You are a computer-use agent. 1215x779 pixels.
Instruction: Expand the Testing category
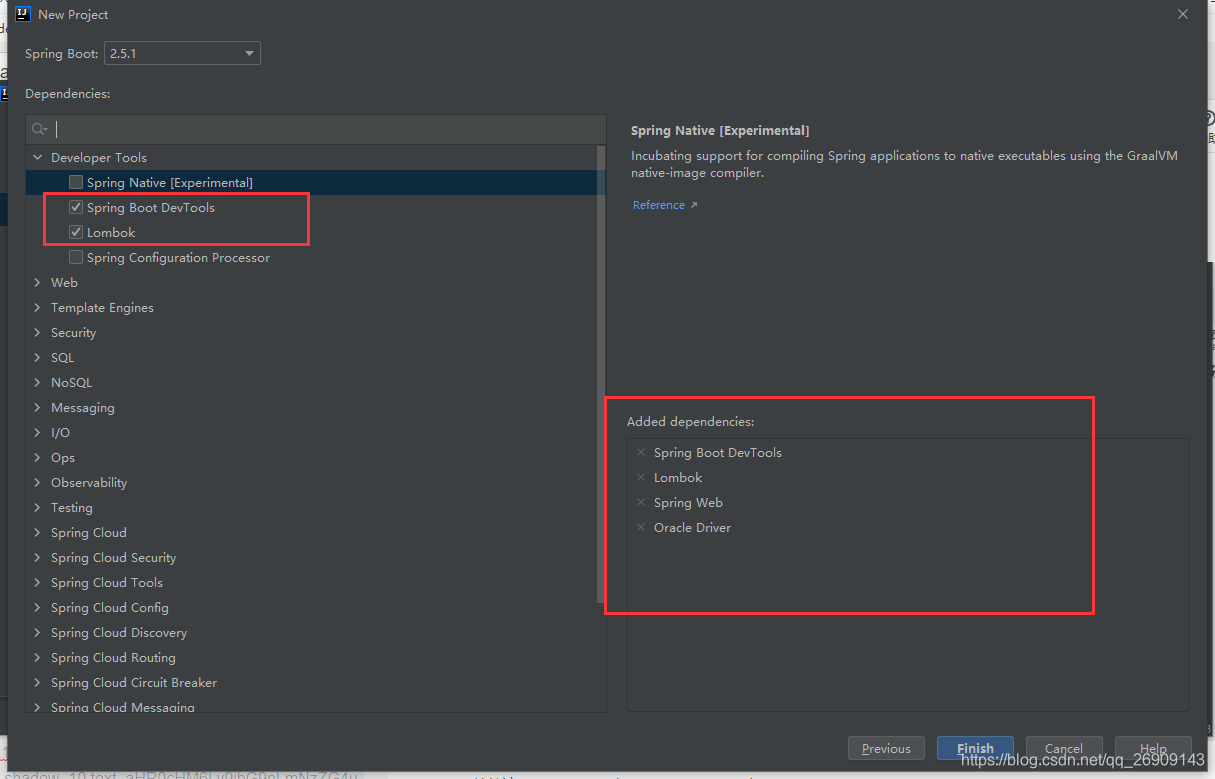pos(38,507)
